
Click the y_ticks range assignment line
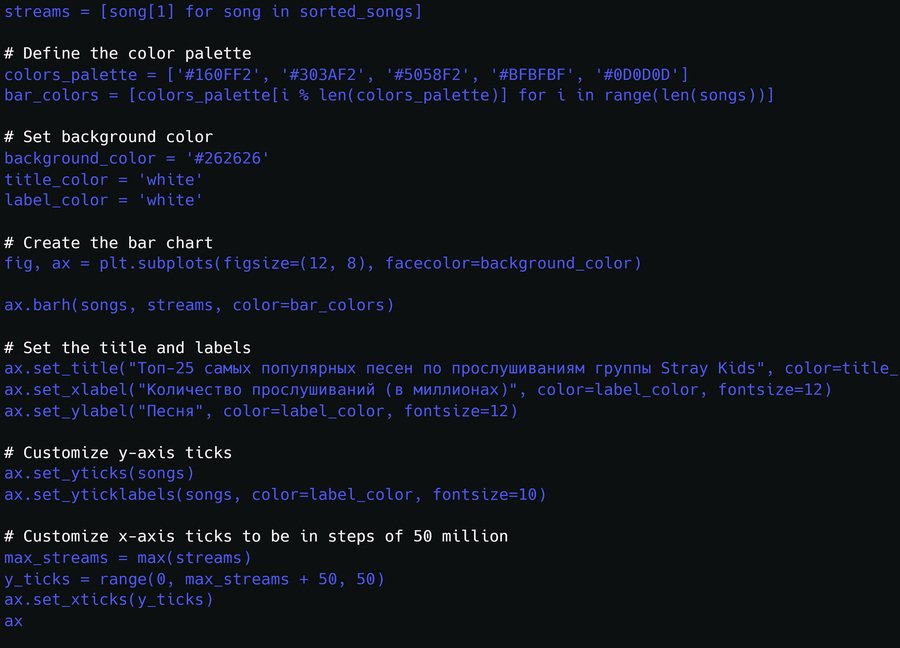tap(194, 579)
